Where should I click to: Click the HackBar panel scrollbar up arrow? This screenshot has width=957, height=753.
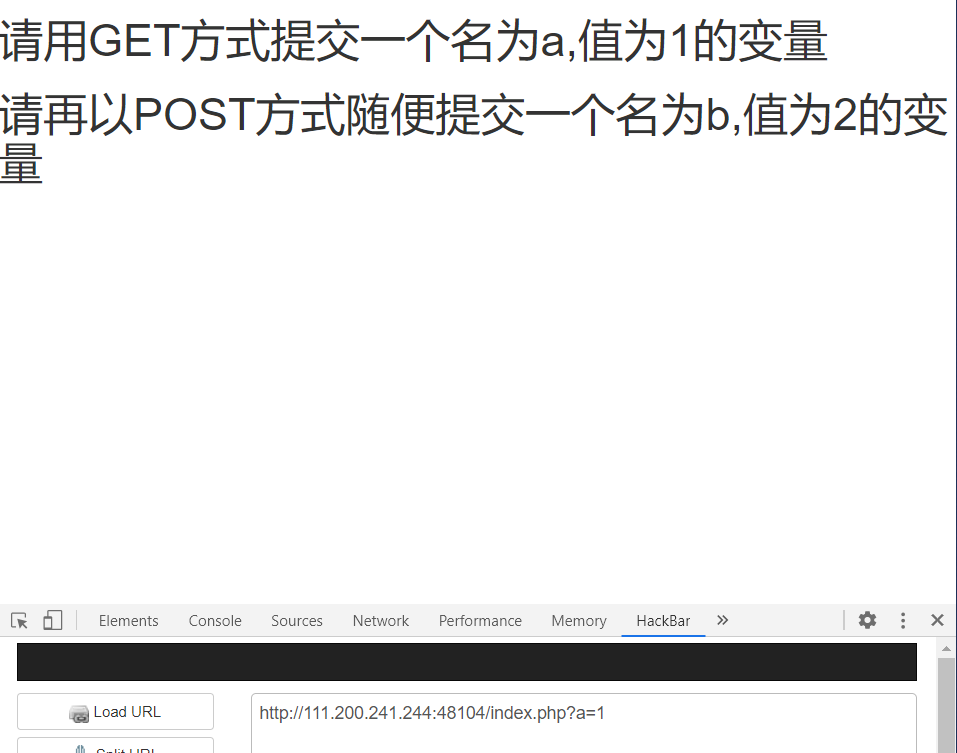(x=947, y=648)
